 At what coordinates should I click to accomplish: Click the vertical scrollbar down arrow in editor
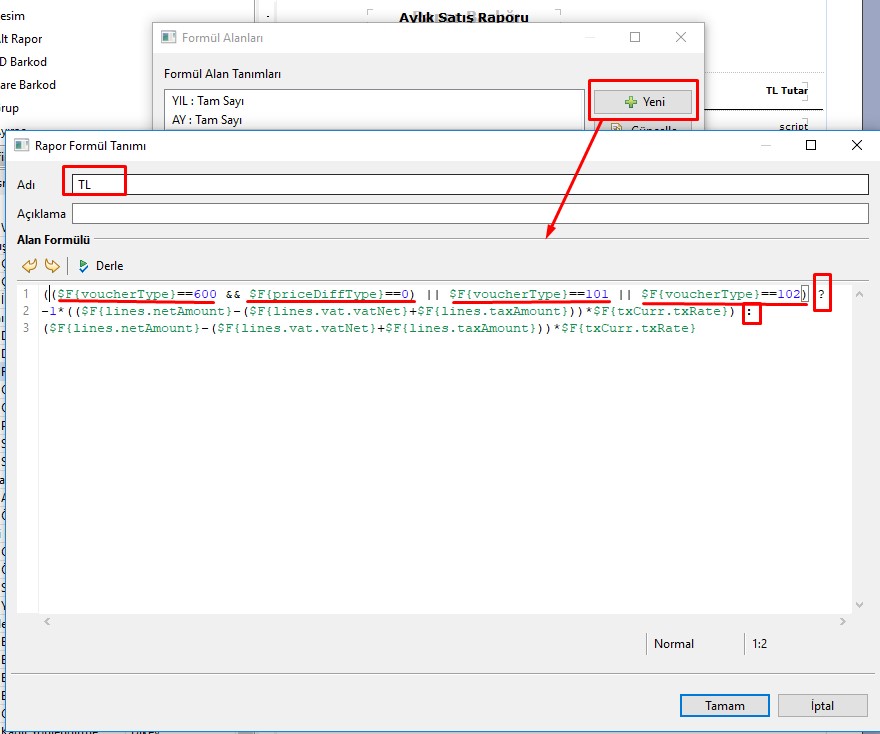(860, 604)
